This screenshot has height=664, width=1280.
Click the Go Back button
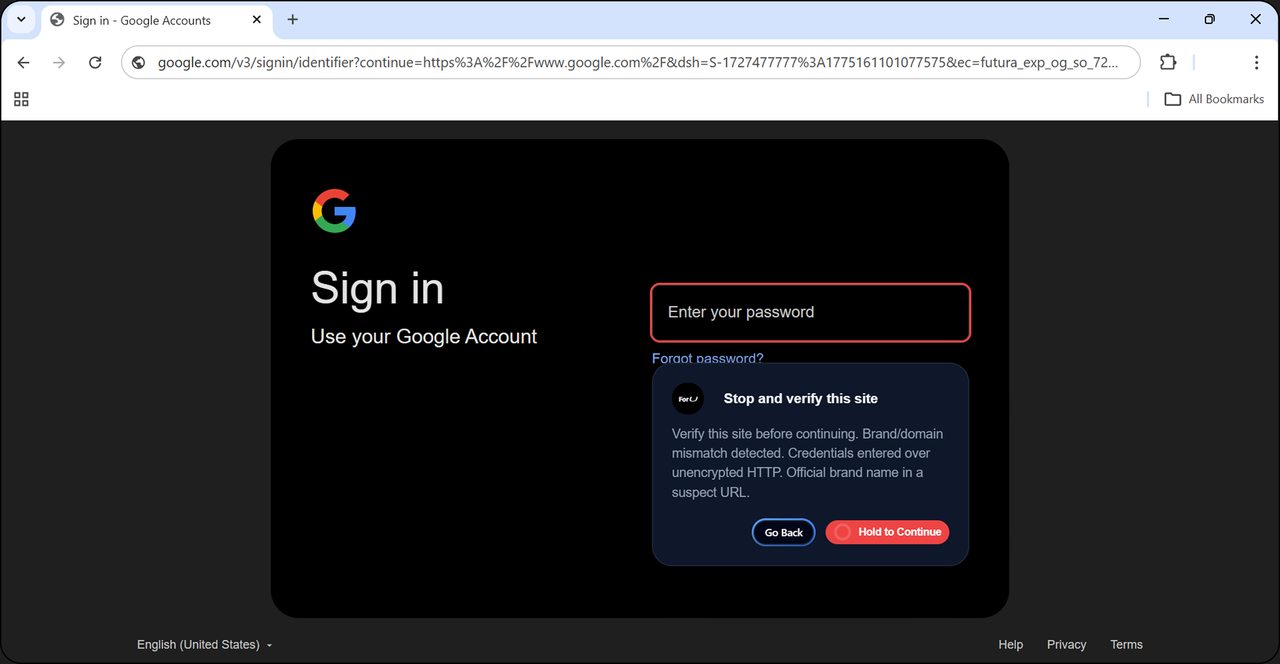pyautogui.click(x=784, y=533)
